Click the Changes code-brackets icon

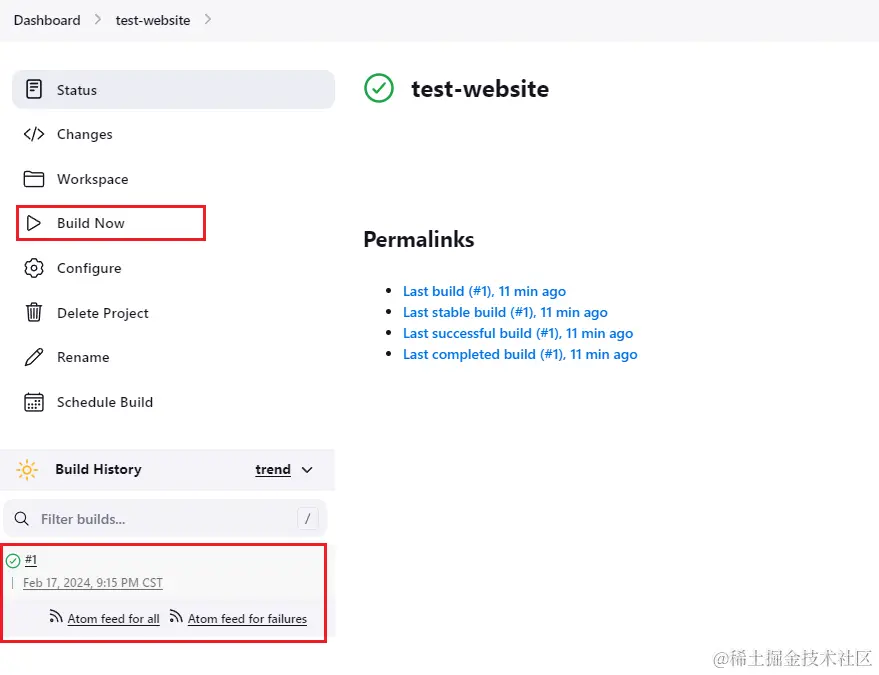tap(34, 134)
